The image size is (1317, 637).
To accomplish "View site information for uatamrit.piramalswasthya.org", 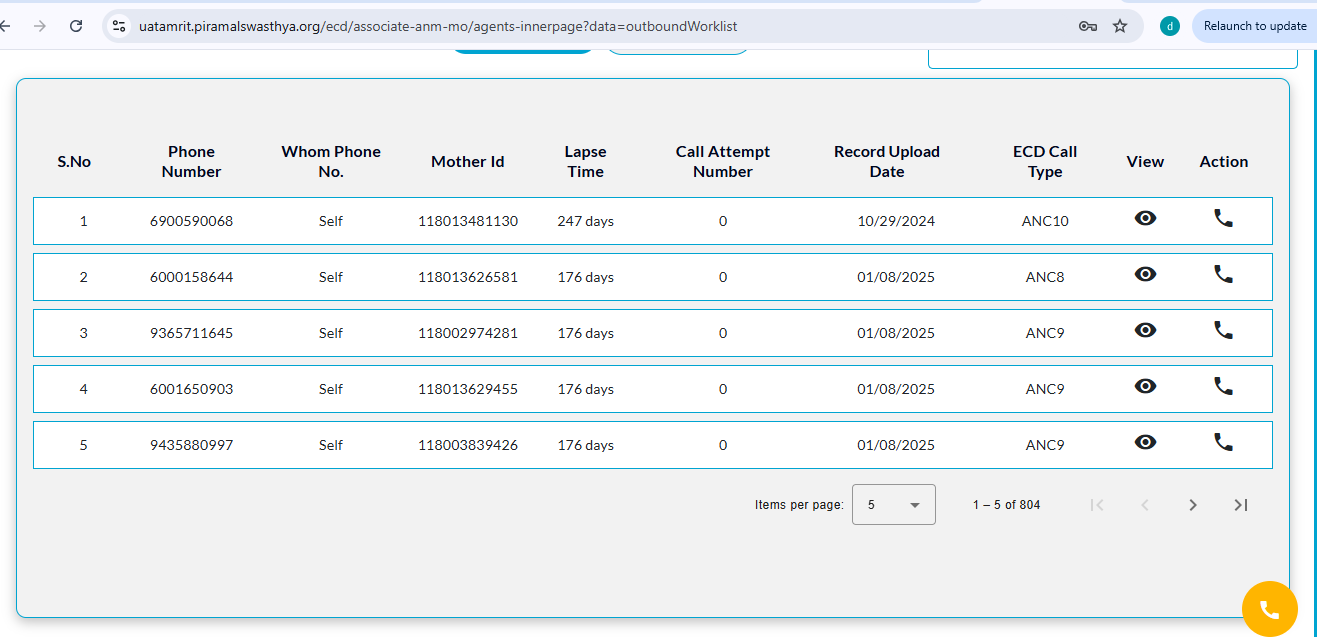I will [x=119, y=26].
